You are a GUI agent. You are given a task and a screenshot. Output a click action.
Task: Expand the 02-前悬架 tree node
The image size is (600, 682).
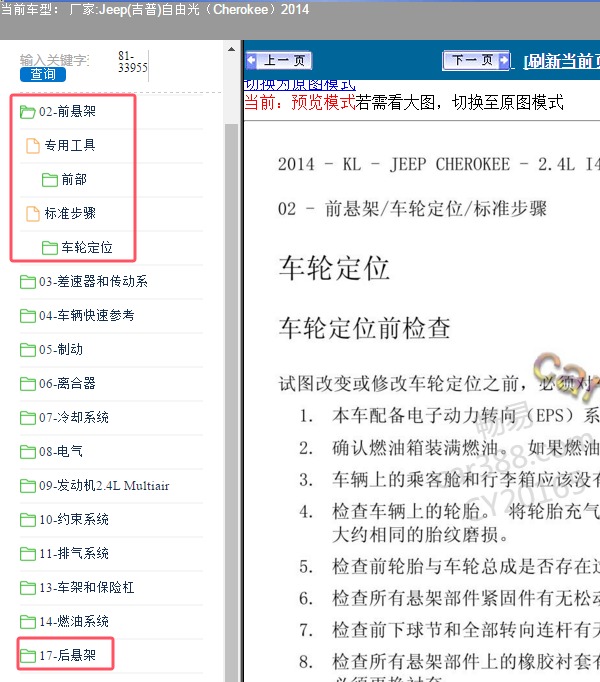pos(67,112)
